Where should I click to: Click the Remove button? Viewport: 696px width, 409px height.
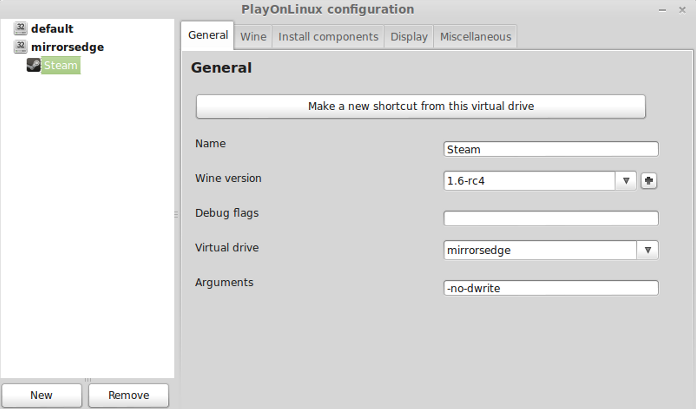[129, 395]
